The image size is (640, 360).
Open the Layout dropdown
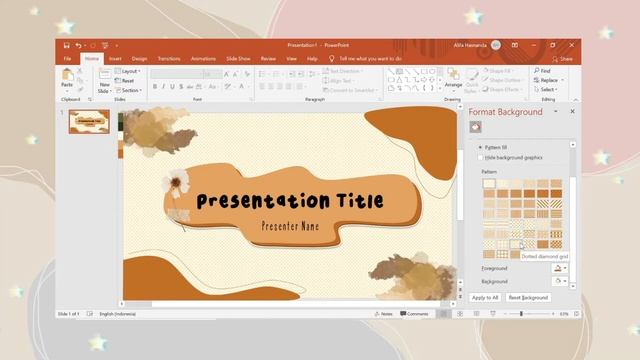coord(128,71)
